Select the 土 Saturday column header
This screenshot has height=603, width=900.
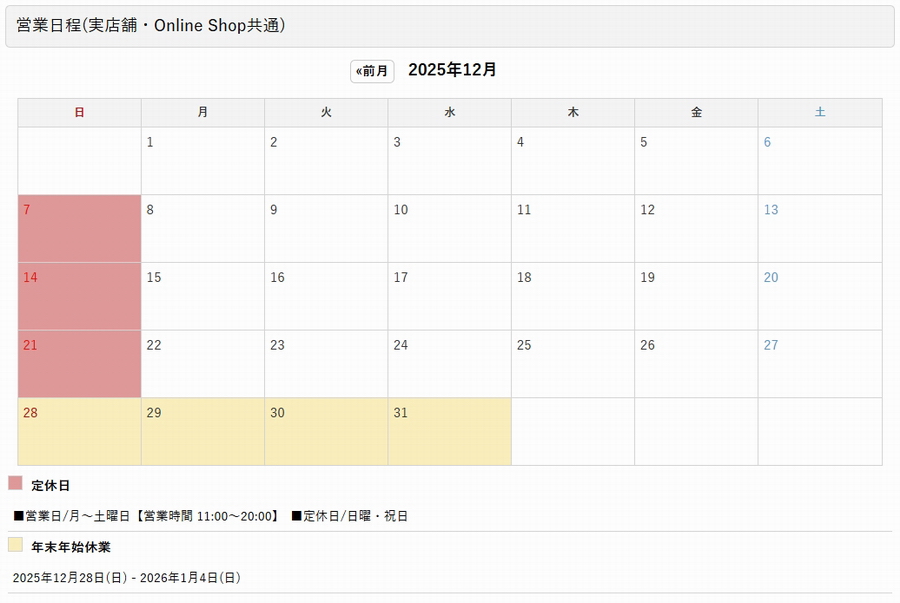coord(820,112)
